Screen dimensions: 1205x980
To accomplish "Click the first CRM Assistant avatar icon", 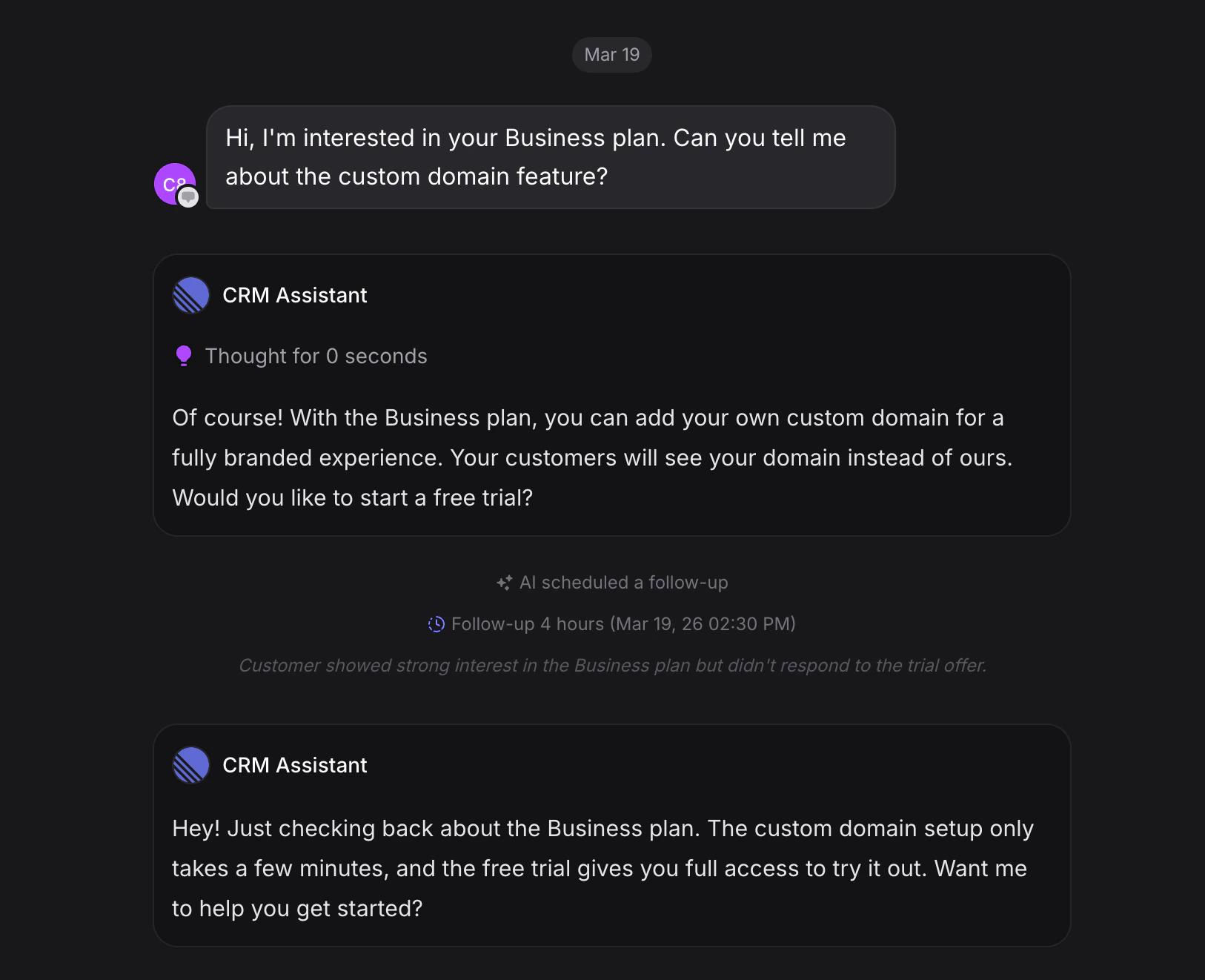I will click(x=190, y=294).
